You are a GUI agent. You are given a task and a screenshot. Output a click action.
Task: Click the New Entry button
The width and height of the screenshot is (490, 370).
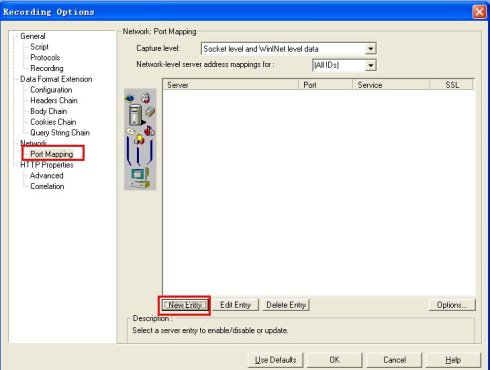185,305
